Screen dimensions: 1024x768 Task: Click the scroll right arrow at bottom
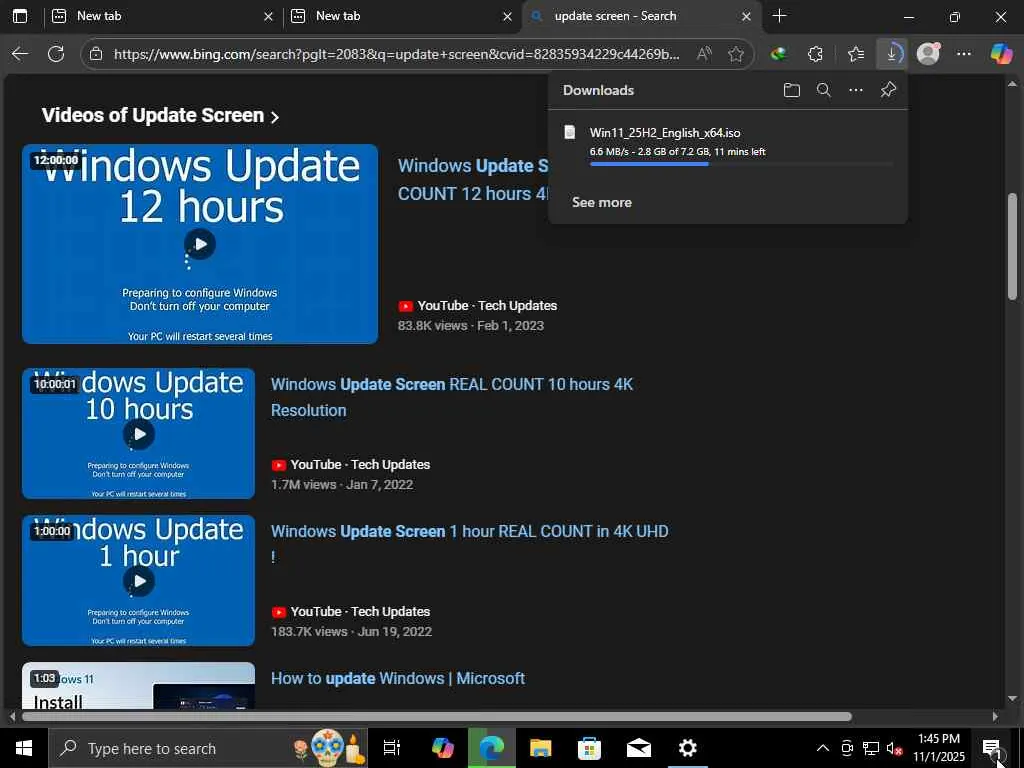pos(995,716)
